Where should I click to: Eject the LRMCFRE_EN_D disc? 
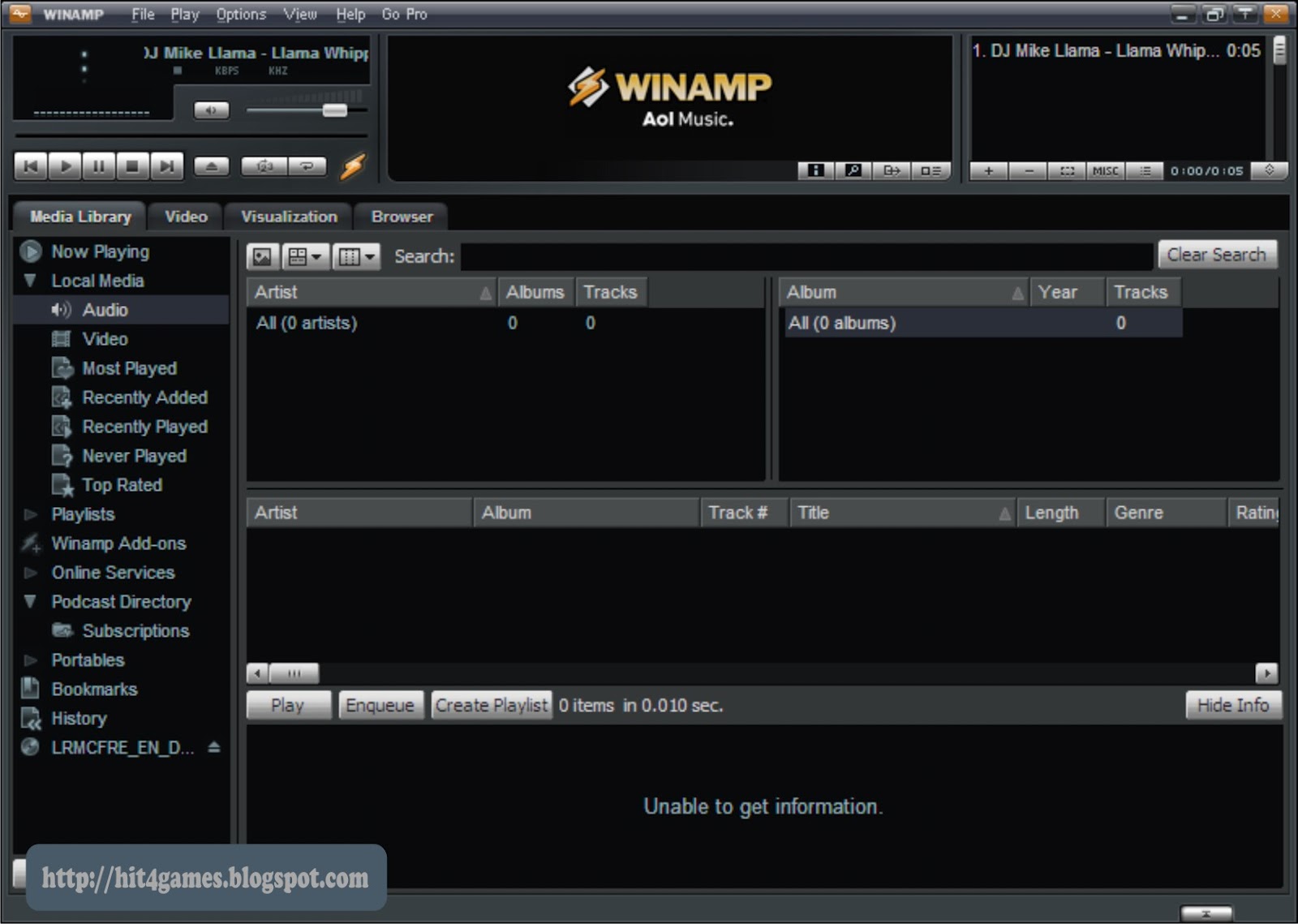pos(214,747)
